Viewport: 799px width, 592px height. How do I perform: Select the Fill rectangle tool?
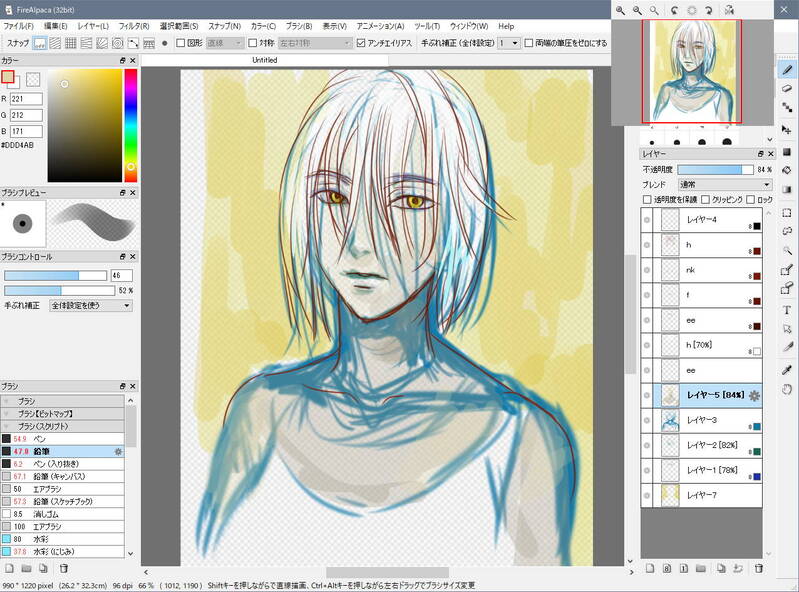tap(787, 151)
